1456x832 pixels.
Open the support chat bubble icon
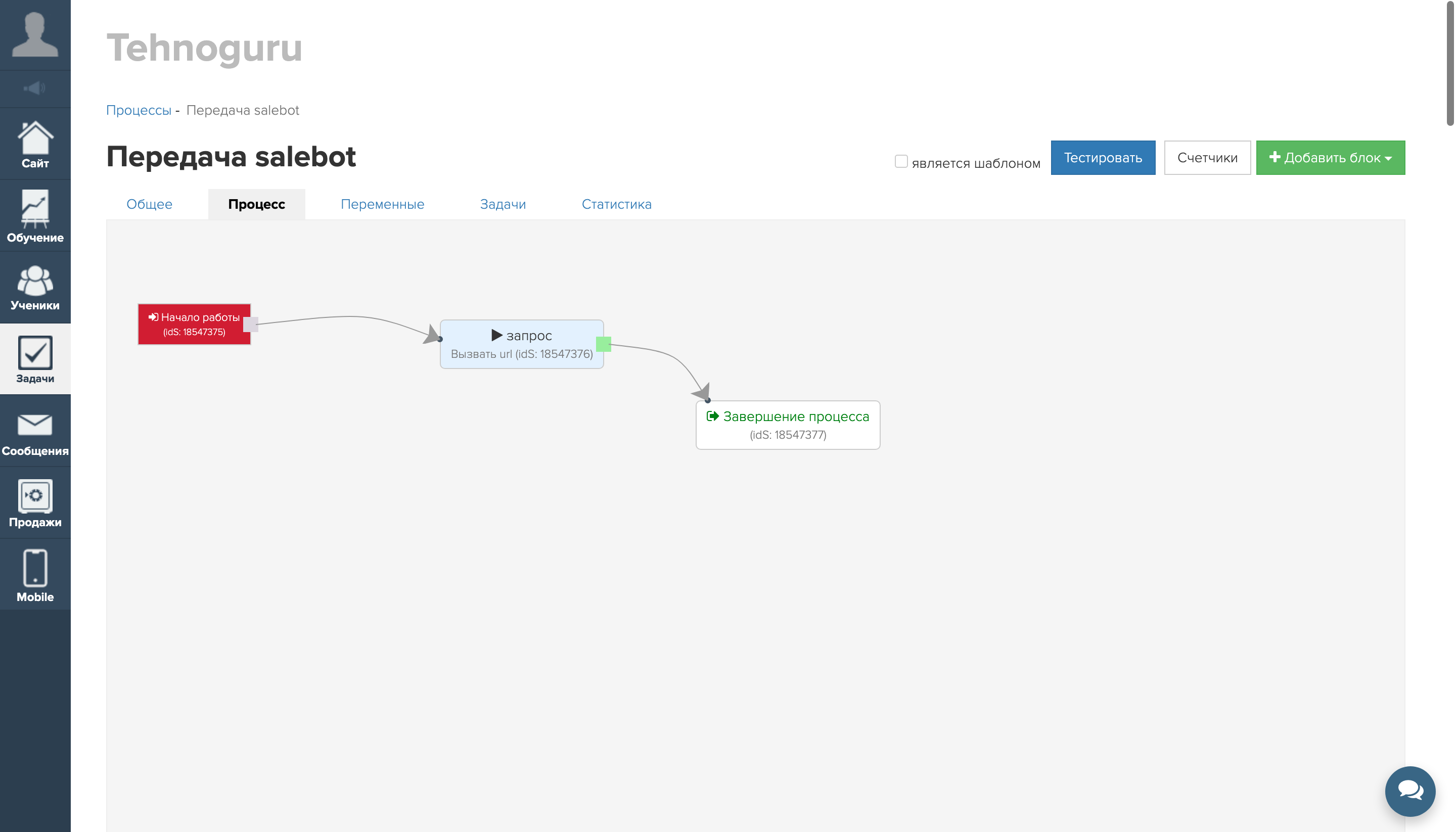1409,791
